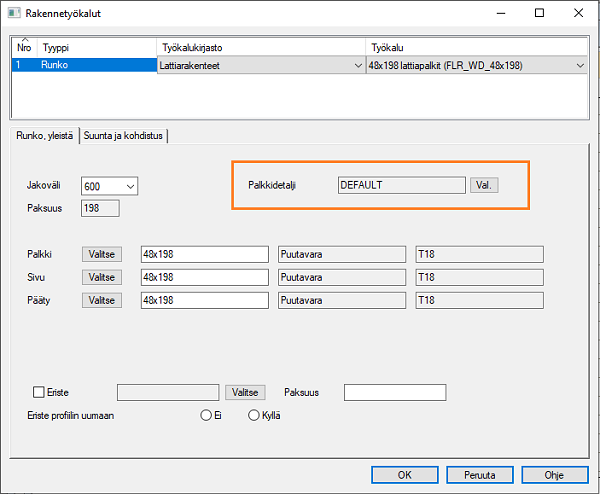Click Valitse button for Sivu

[x=102, y=277]
